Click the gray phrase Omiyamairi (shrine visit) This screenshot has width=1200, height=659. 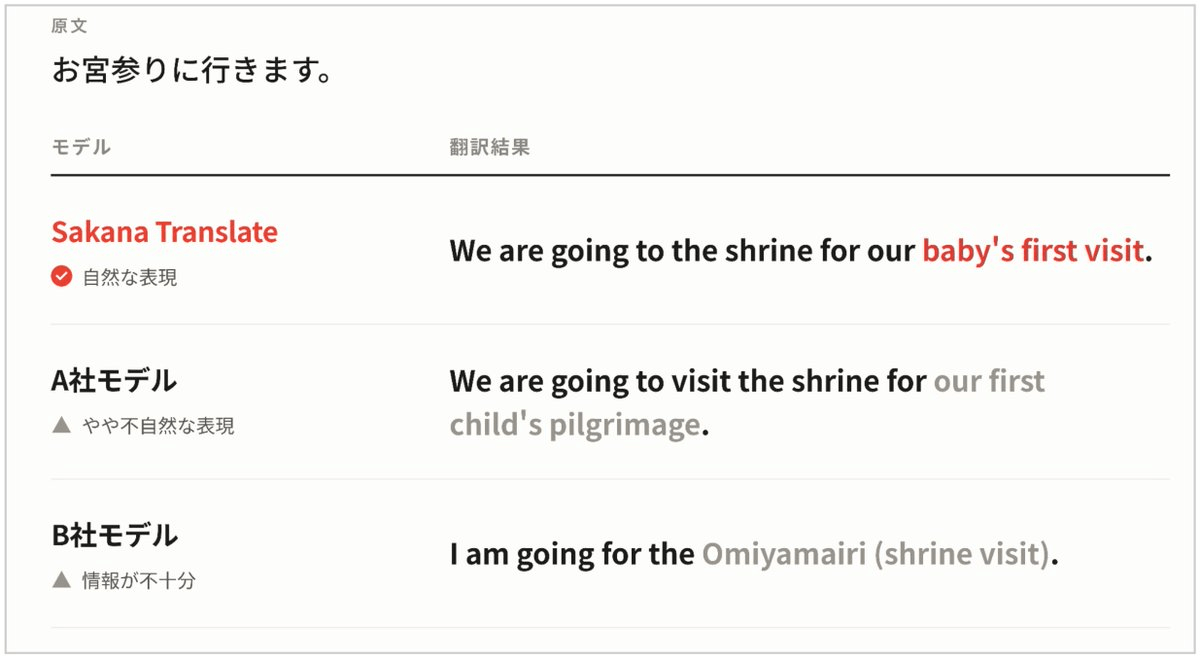pyautogui.click(x=876, y=554)
